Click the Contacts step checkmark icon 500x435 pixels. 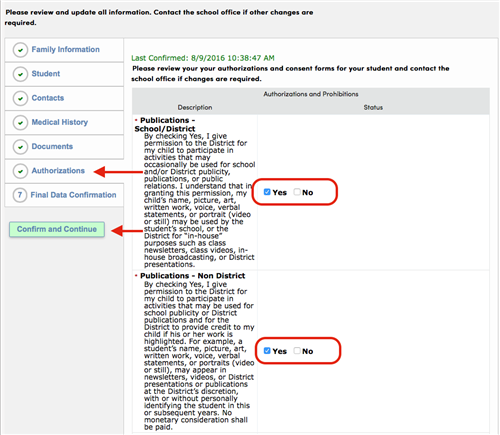(20, 98)
